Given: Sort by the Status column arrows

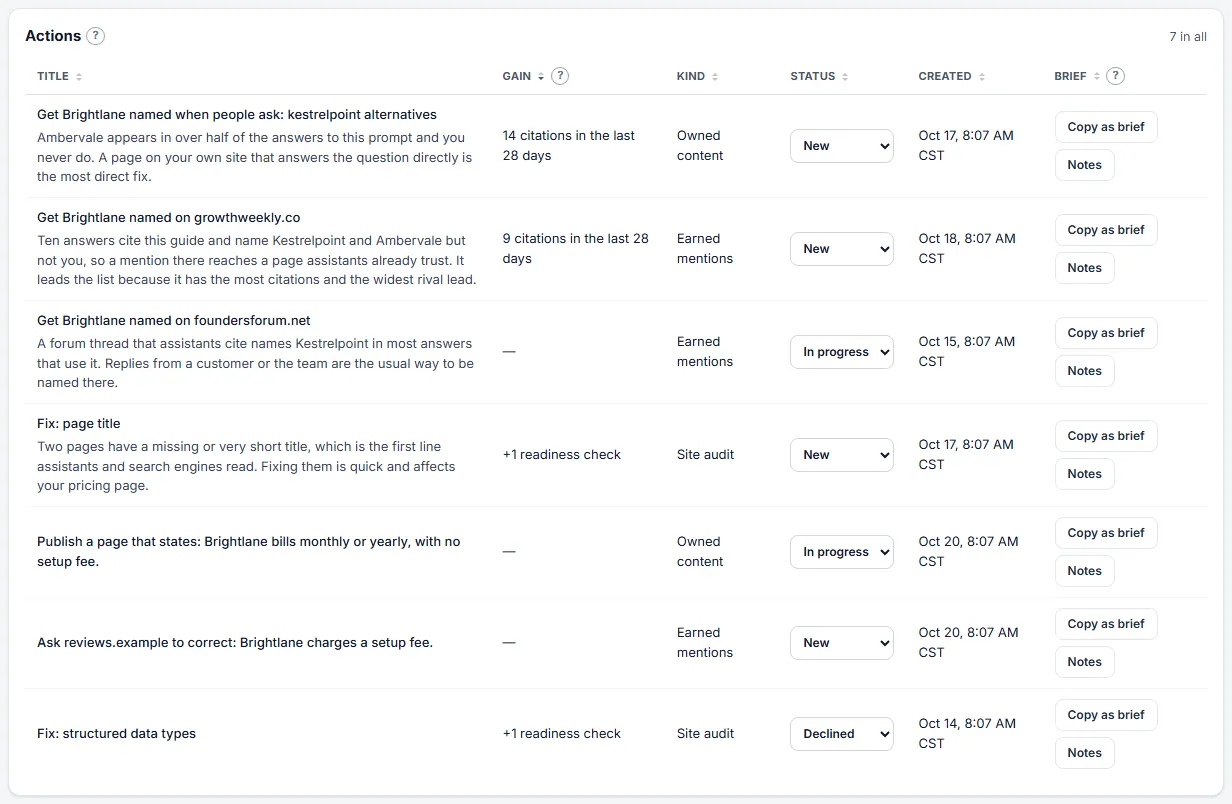Looking at the screenshot, I should click(845, 77).
